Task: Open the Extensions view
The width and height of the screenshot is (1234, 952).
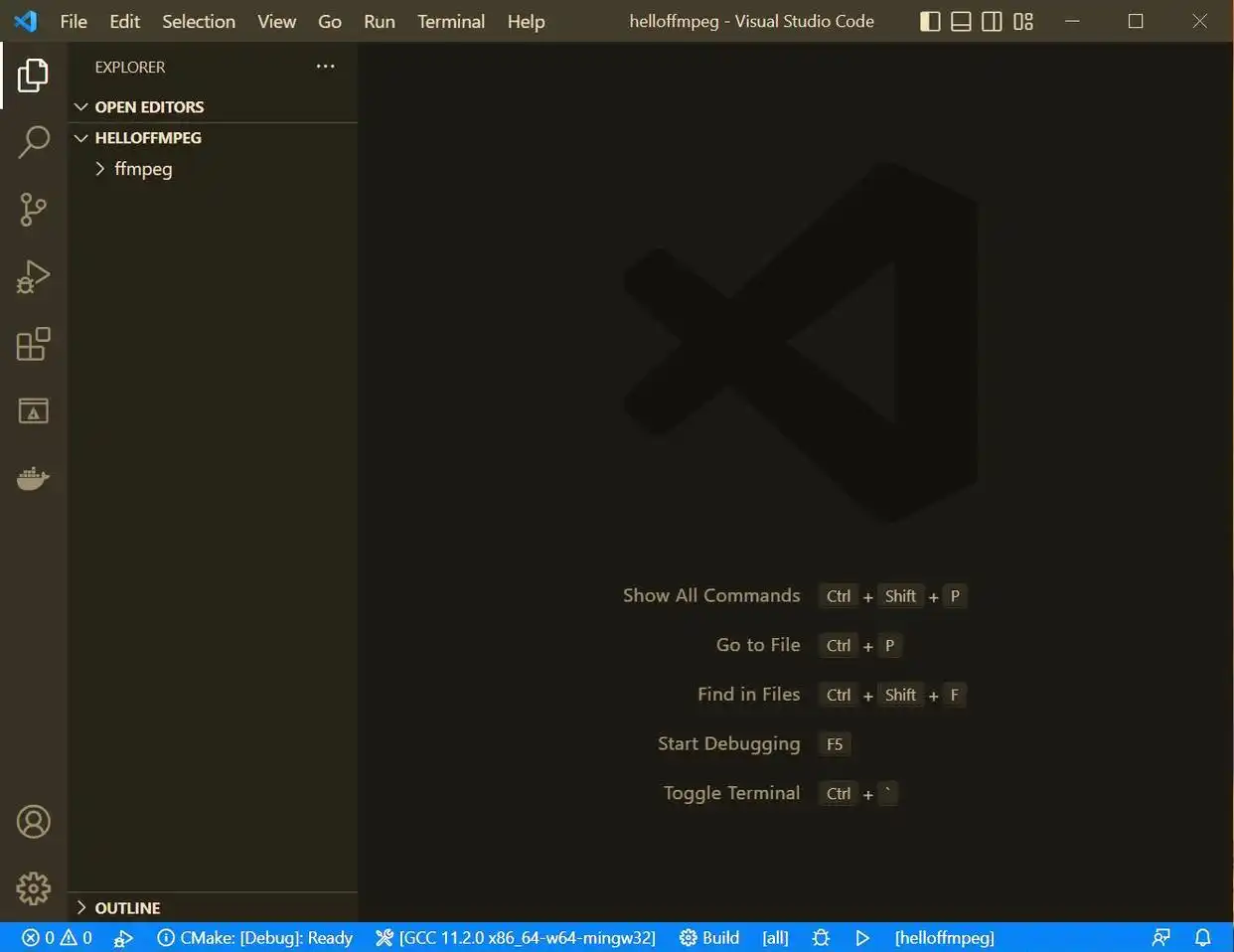Action: tap(34, 344)
